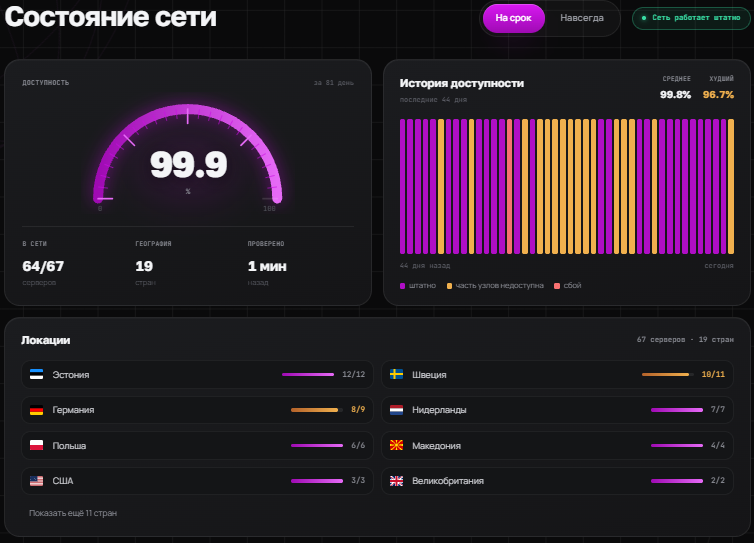Click the Poland flag icon
754x543 pixels.
pyautogui.click(x=37, y=445)
